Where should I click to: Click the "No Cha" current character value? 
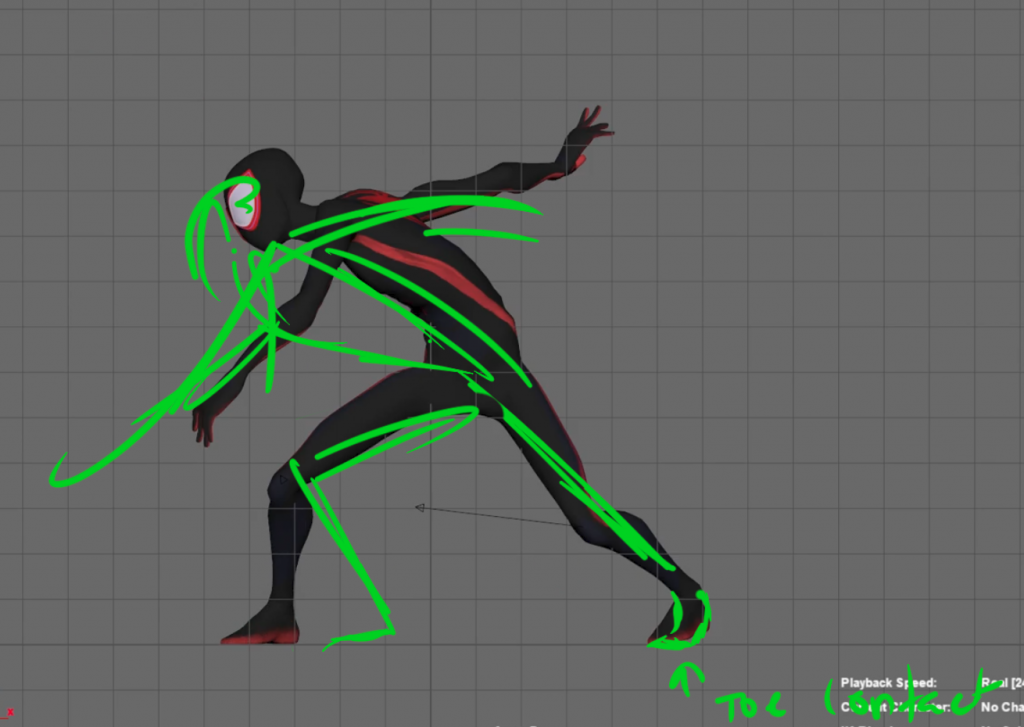tap(1002, 707)
